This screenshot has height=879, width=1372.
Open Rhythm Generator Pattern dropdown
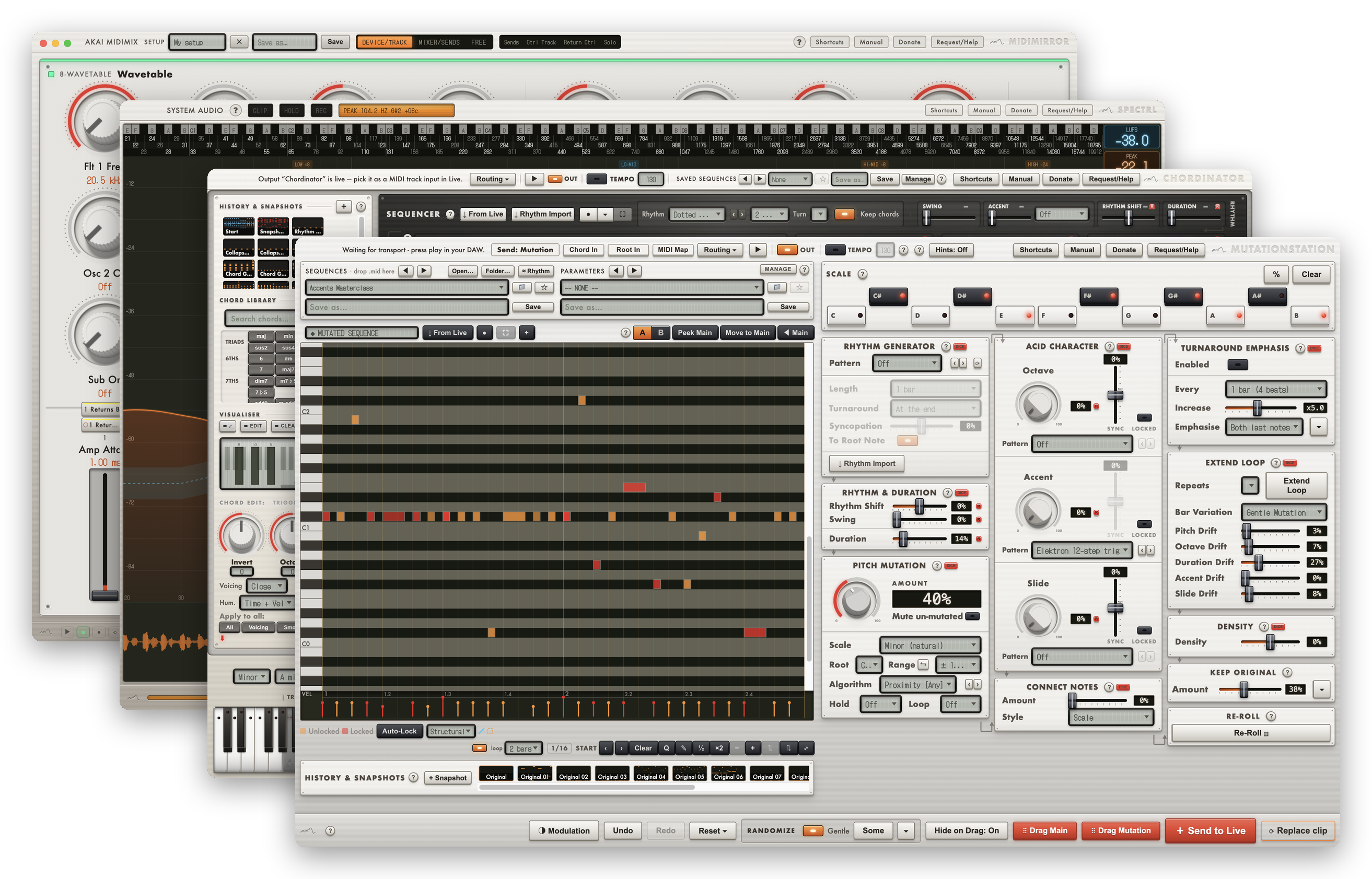[x=906, y=364]
